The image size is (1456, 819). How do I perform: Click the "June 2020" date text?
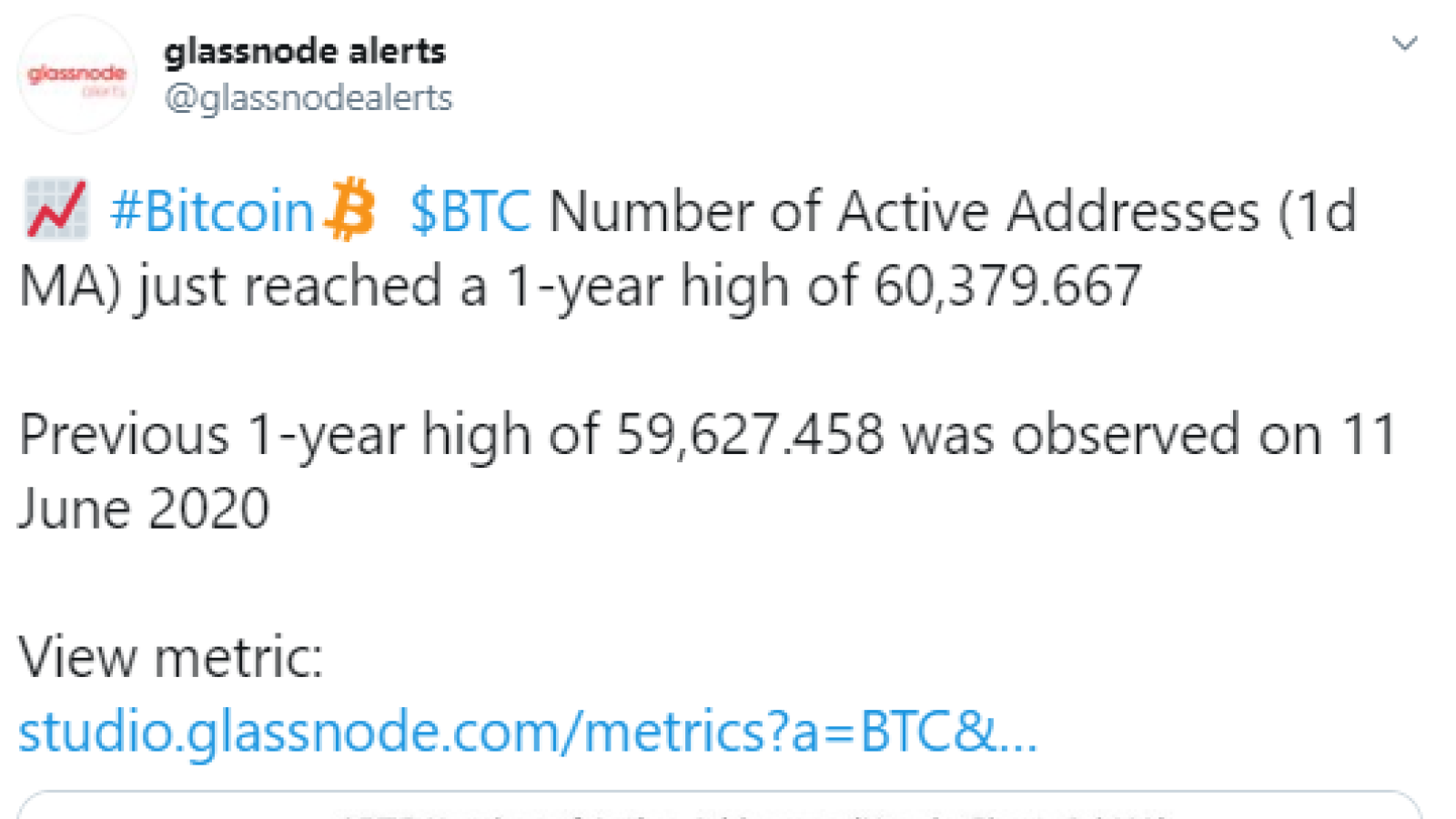coord(144,509)
